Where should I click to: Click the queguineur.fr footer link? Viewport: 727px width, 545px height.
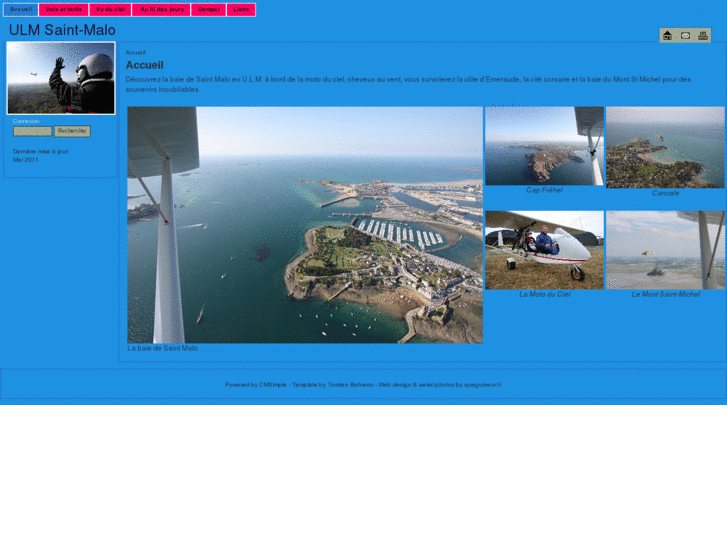tap(483, 385)
